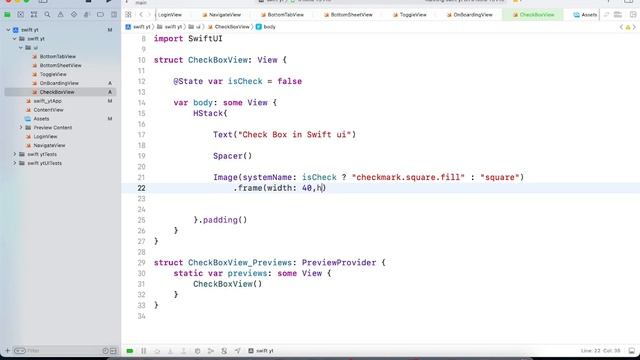Open Debug Memory Graph
Screen dimensions: 640x360
211,351
